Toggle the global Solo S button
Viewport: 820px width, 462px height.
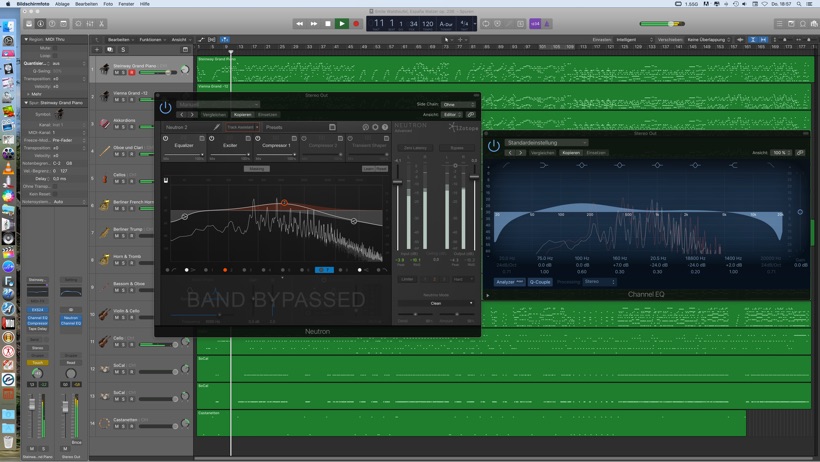123,50
